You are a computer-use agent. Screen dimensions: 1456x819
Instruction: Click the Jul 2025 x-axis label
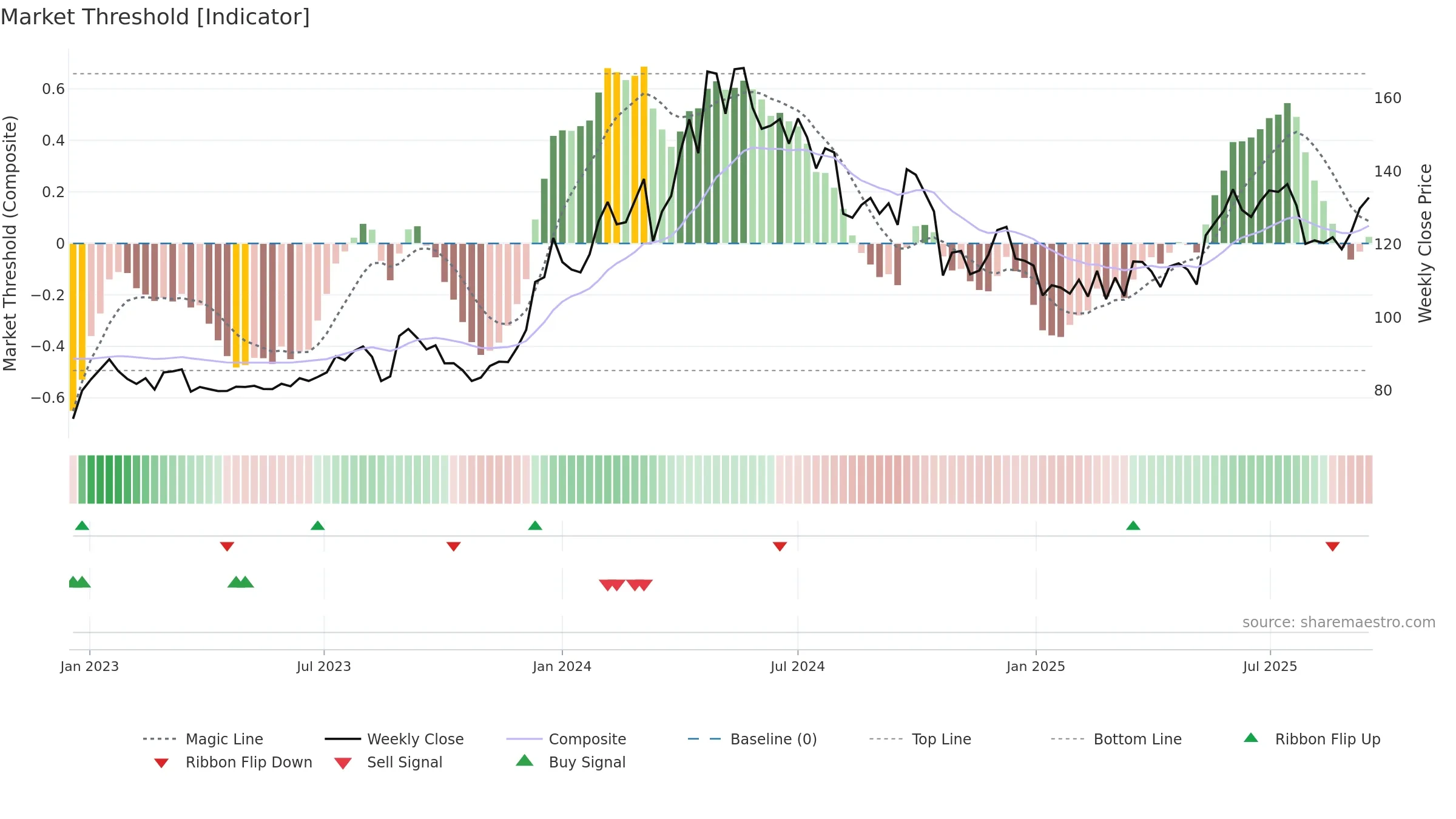pos(1270,667)
